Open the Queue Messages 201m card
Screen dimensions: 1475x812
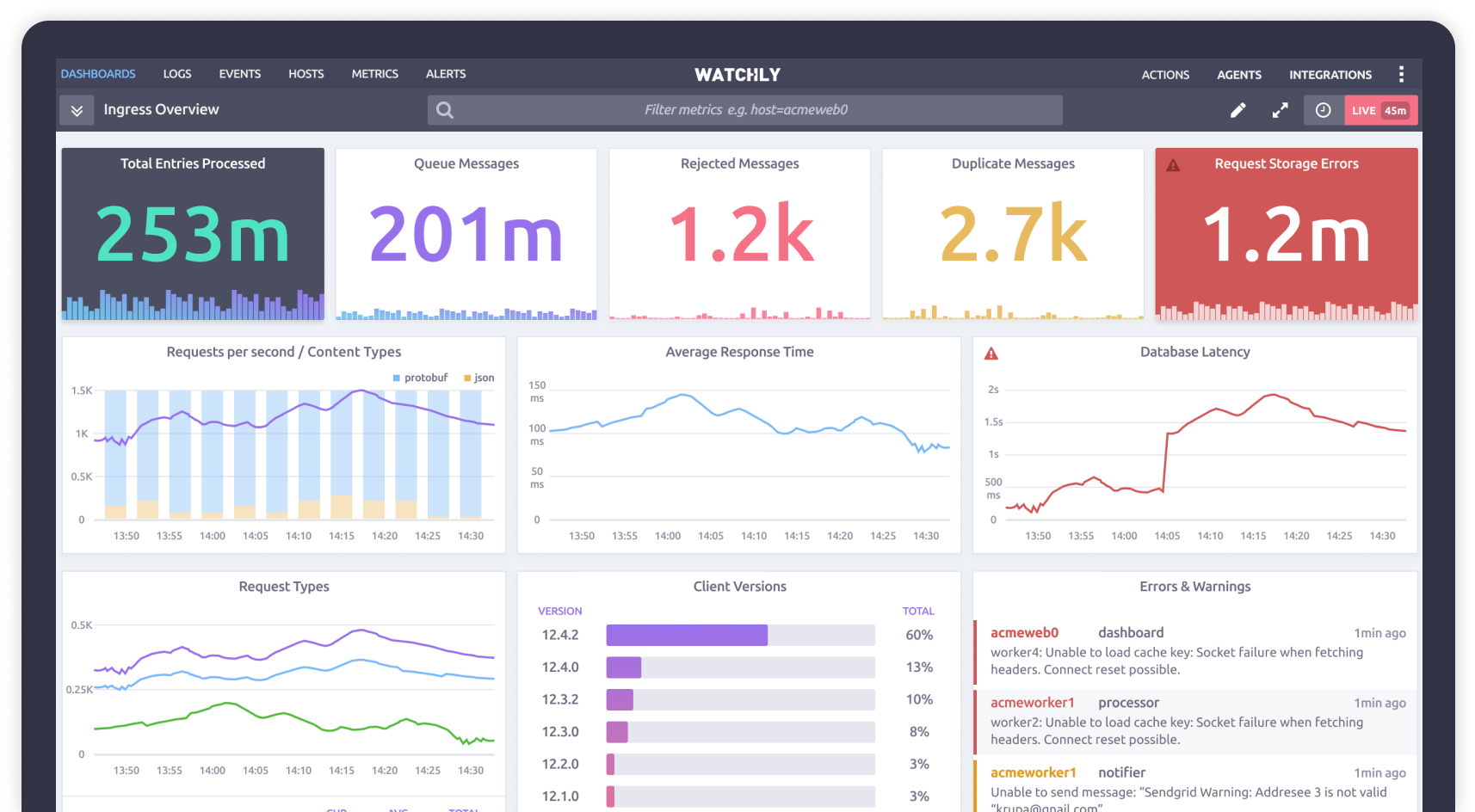pyautogui.click(x=466, y=234)
